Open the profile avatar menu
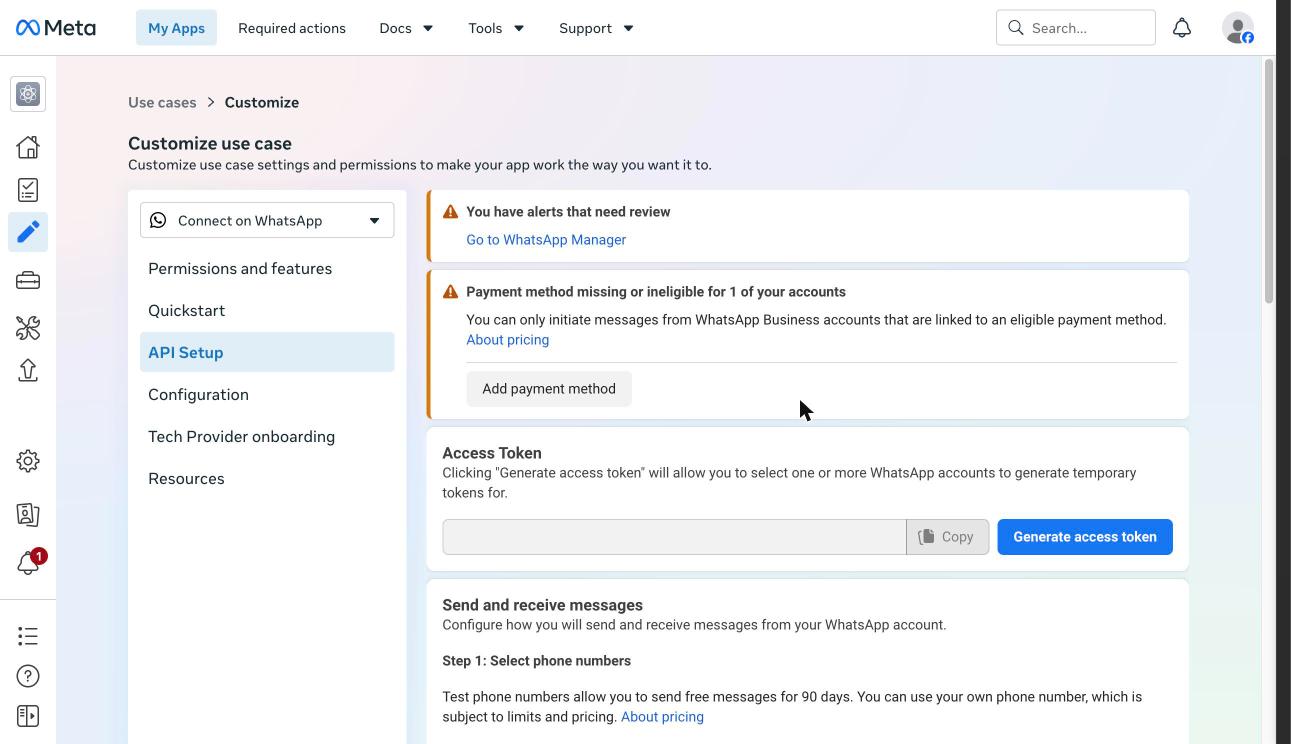1291x744 pixels. click(x=1238, y=28)
